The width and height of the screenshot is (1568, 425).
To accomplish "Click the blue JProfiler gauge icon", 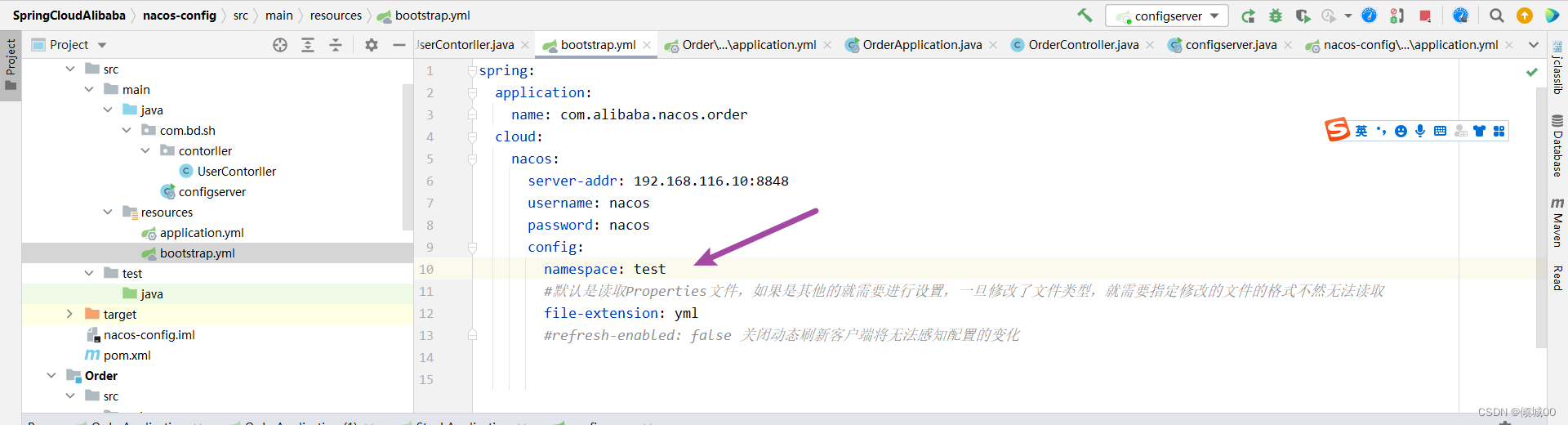I will click(1370, 16).
